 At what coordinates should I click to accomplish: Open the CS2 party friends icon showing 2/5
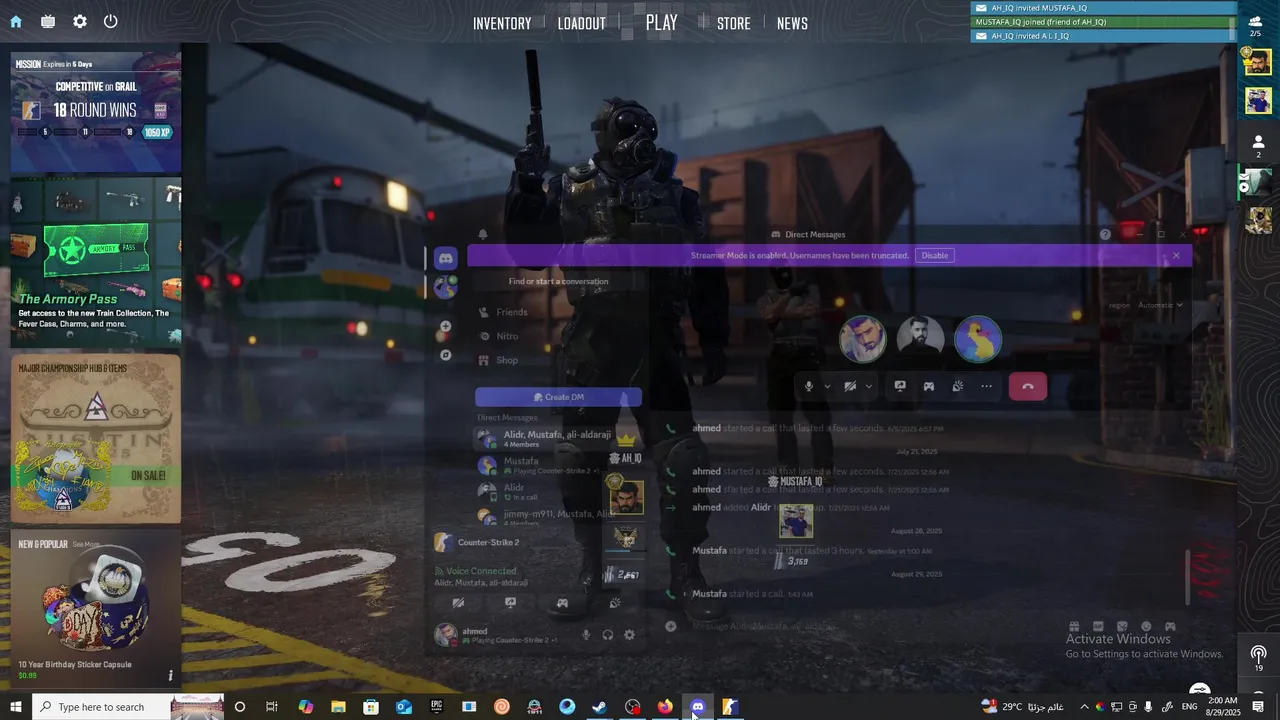[1255, 24]
